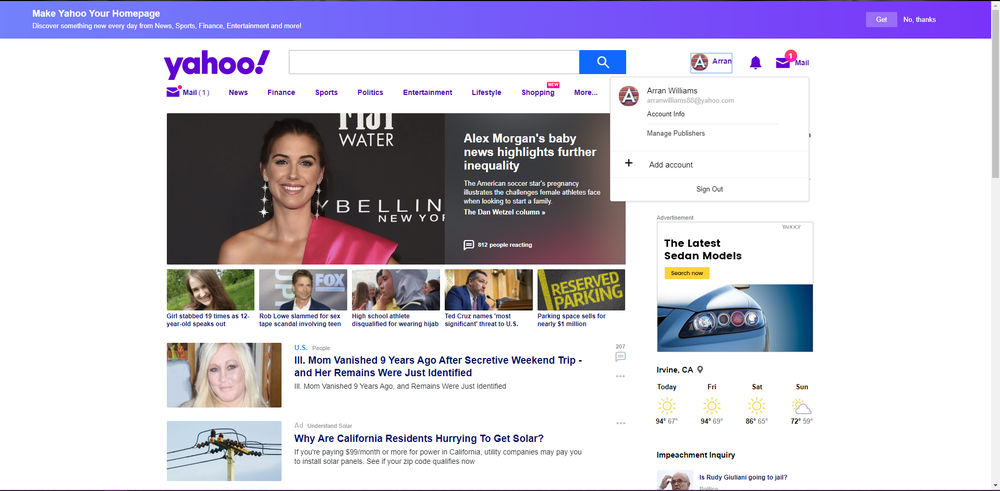This screenshot has width=1000, height=491.
Task: Click the location pin next to Irvine, CA
Action: [700, 370]
